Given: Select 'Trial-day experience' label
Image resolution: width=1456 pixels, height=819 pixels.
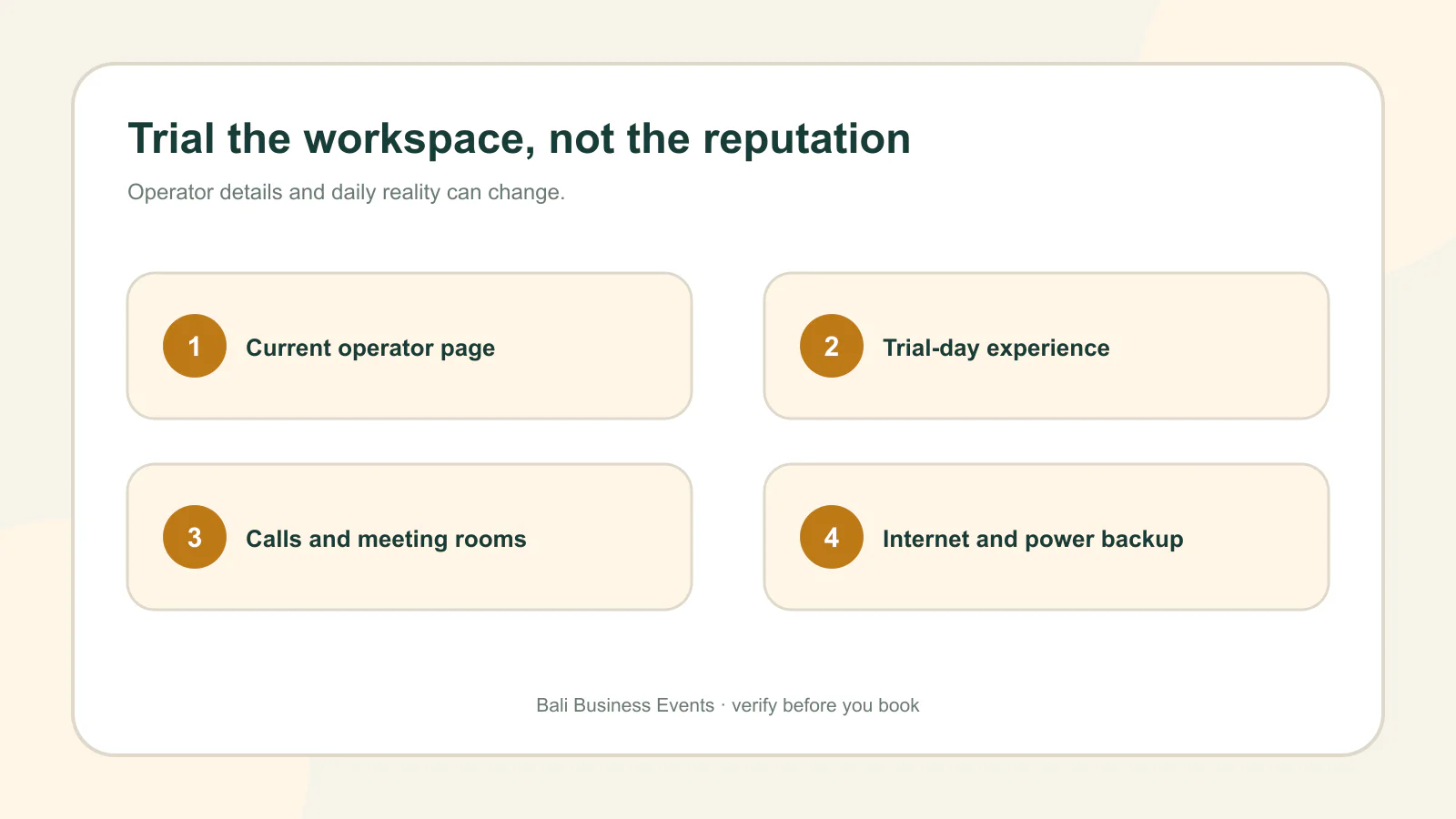Looking at the screenshot, I should click(x=996, y=349).
